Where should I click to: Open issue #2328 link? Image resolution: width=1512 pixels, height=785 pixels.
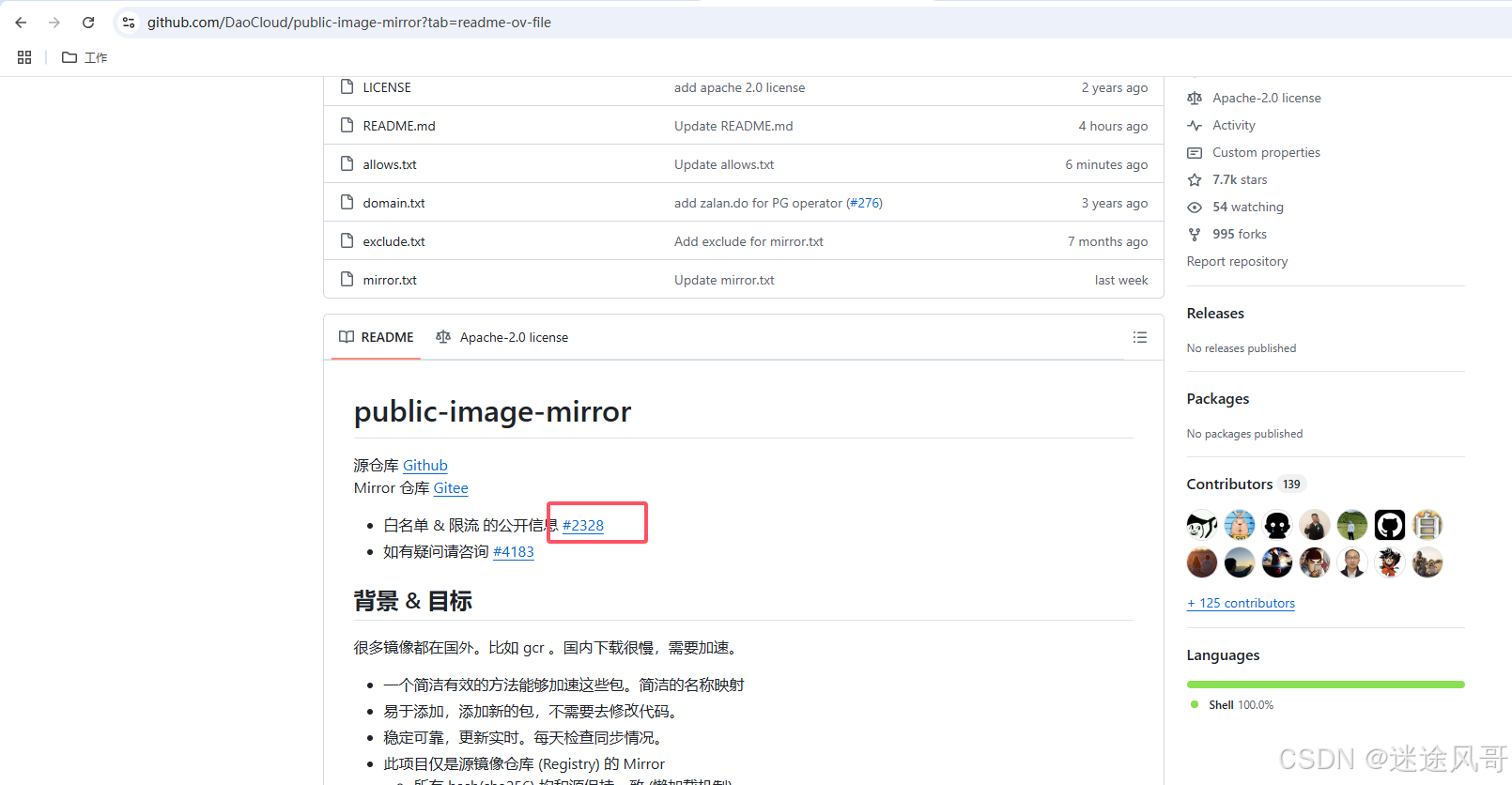pos(583,526)
